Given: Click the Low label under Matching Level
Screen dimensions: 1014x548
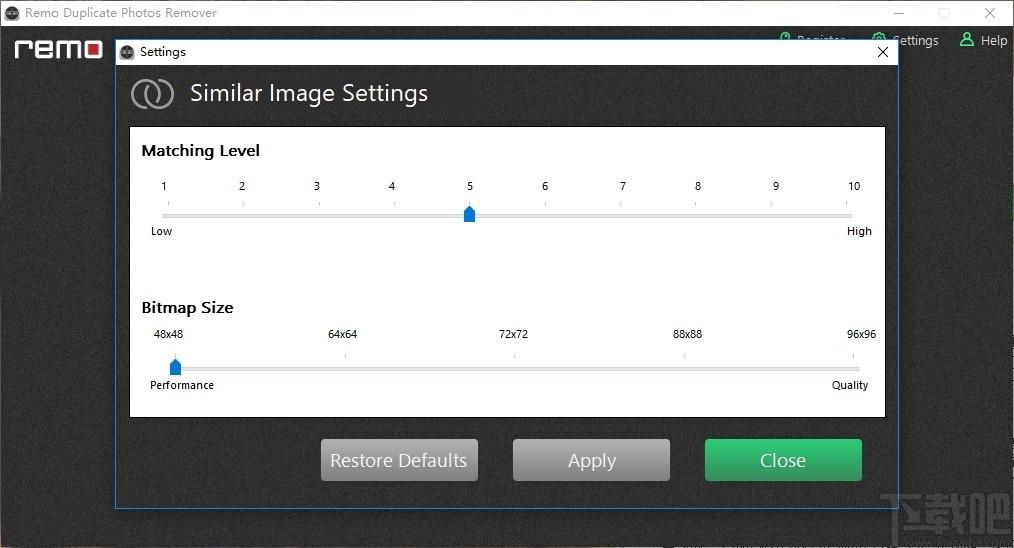Looking at the screenshot, I should pyautogui.click(x=162, y=232).
